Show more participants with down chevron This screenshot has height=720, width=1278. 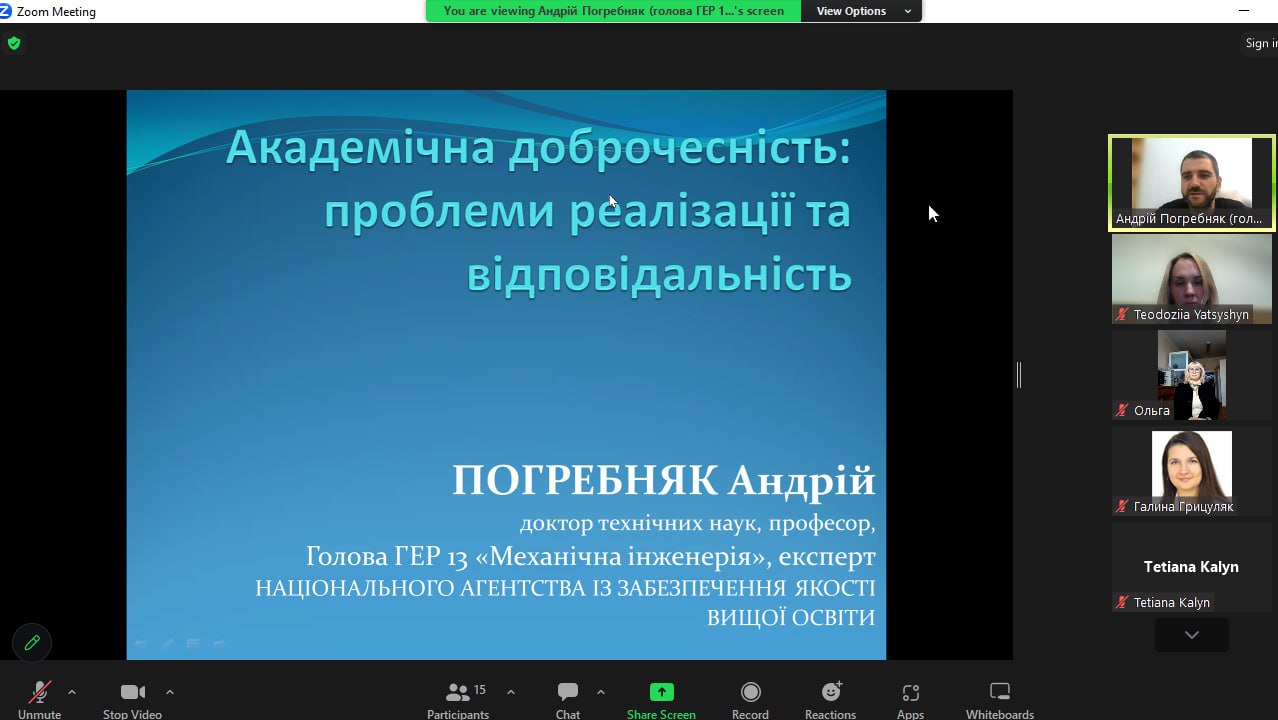(1191, 635)
